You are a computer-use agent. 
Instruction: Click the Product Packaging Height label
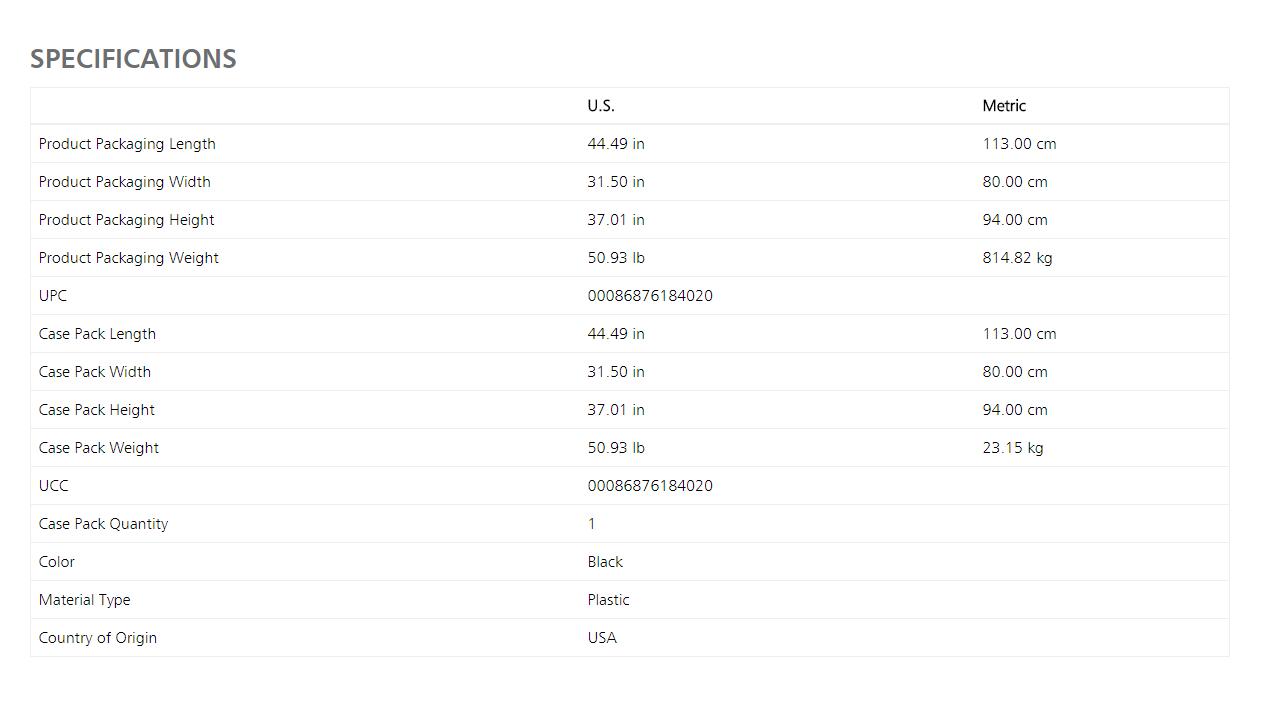click(x=126, y=220)
